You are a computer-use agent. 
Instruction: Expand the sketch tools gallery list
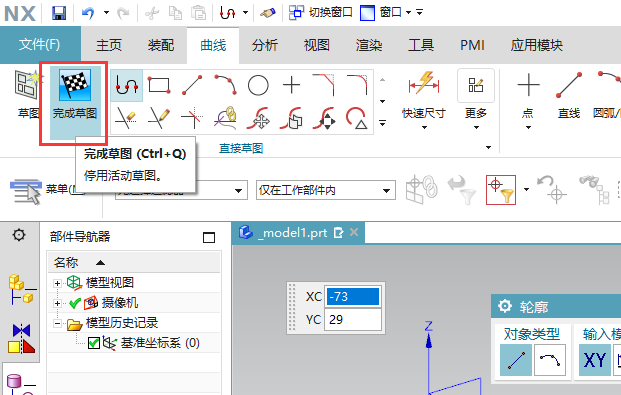382,123
